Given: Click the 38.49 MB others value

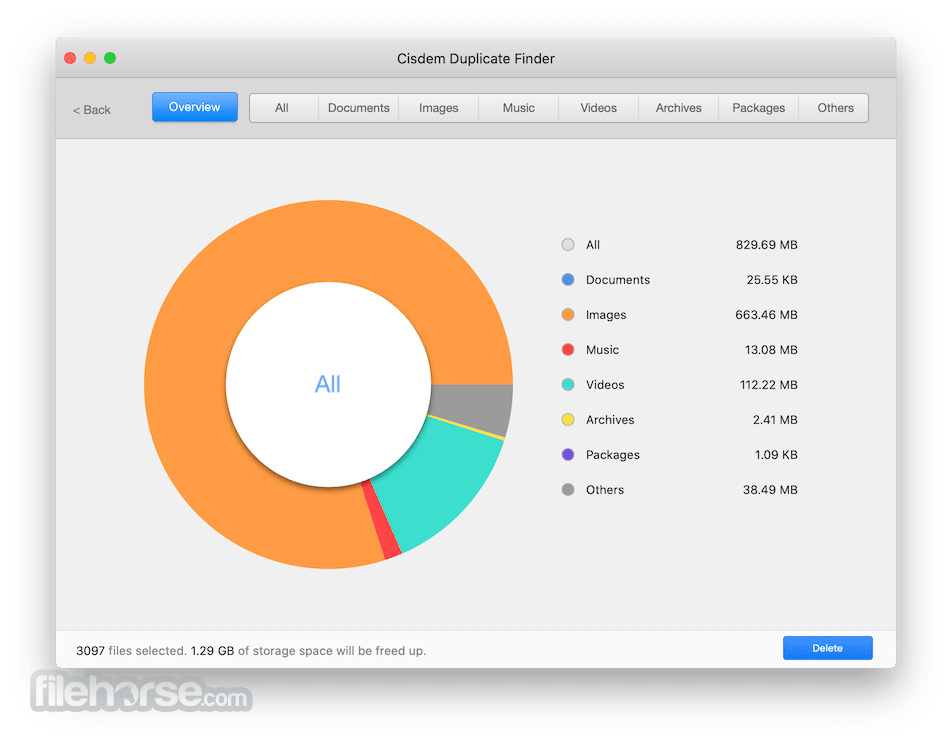Looking at the screenshot, I should pyautogui.click(x=770, y=490).
